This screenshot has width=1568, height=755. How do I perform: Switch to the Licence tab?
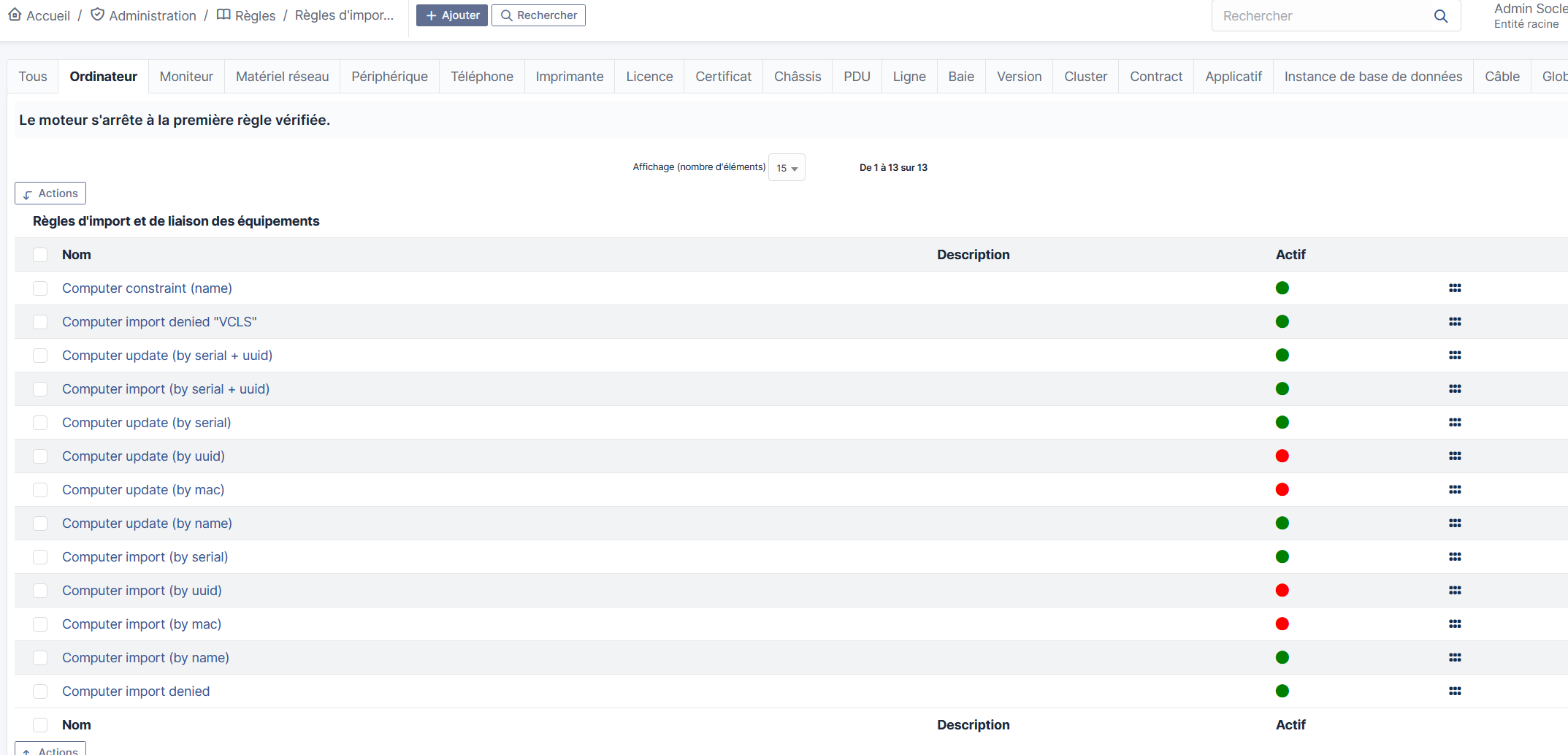[649, 77]
